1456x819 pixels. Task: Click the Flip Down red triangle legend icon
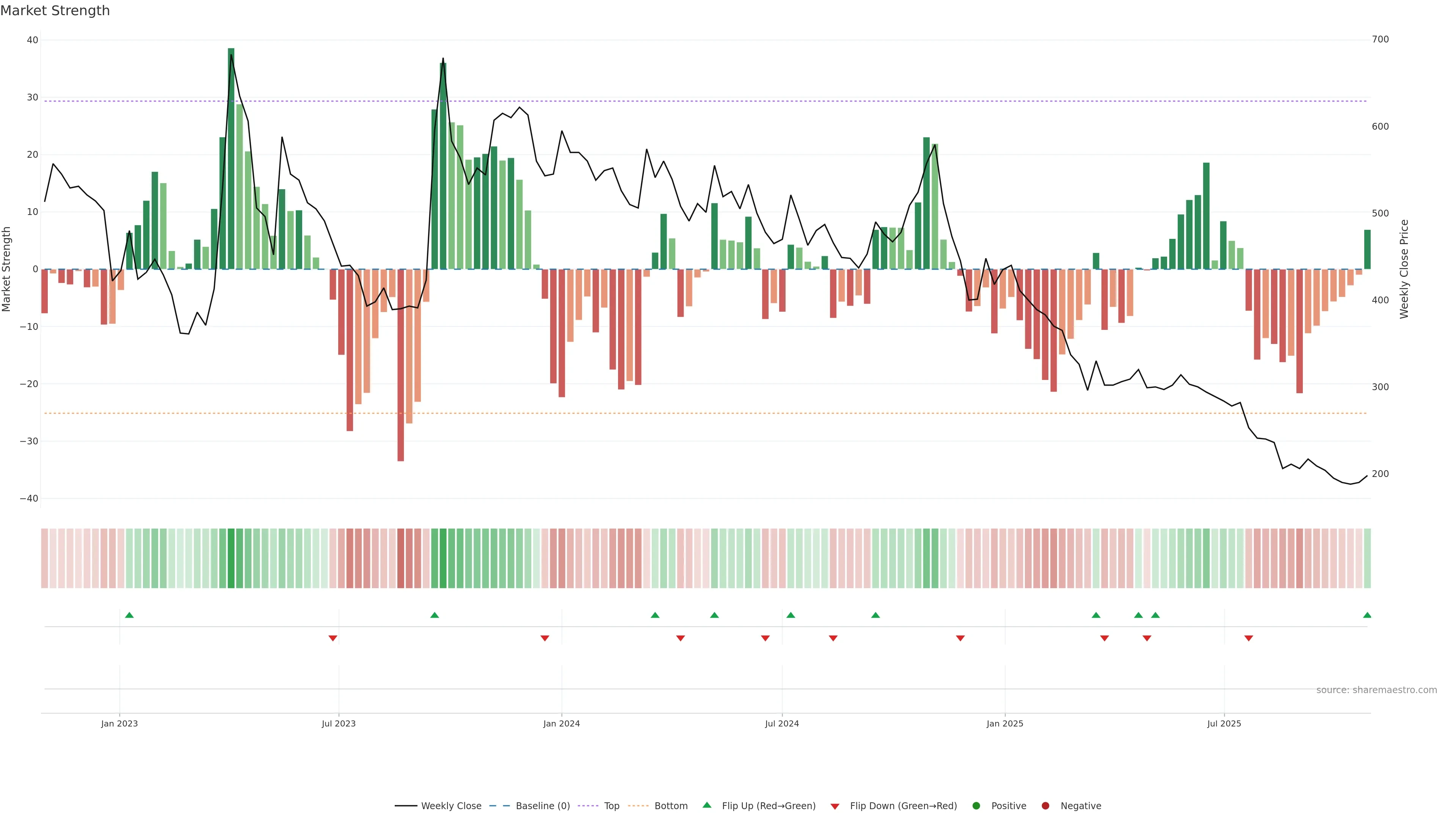(x=835, y=806)
